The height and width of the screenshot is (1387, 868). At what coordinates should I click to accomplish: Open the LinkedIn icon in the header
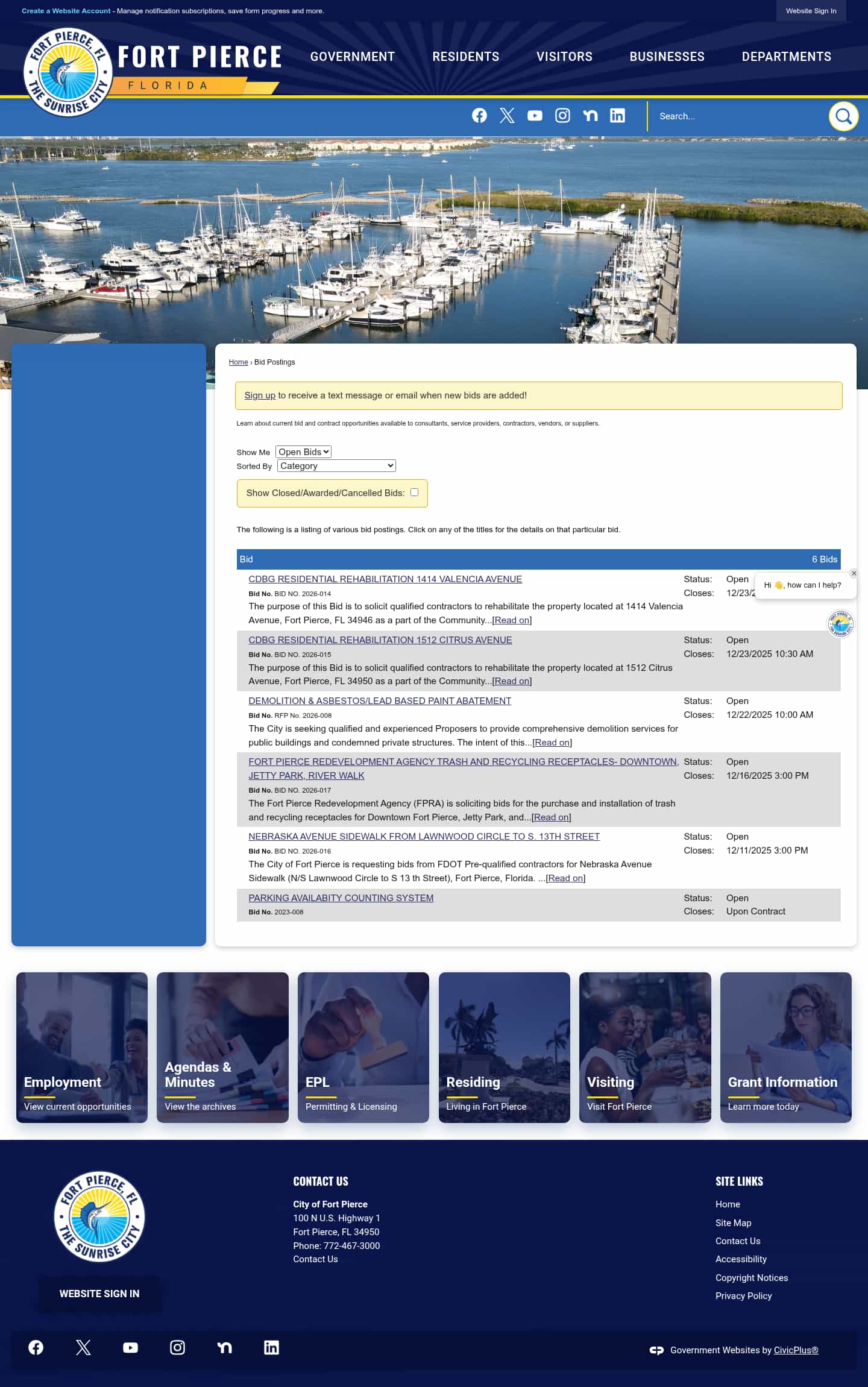[x=617, y=116]
